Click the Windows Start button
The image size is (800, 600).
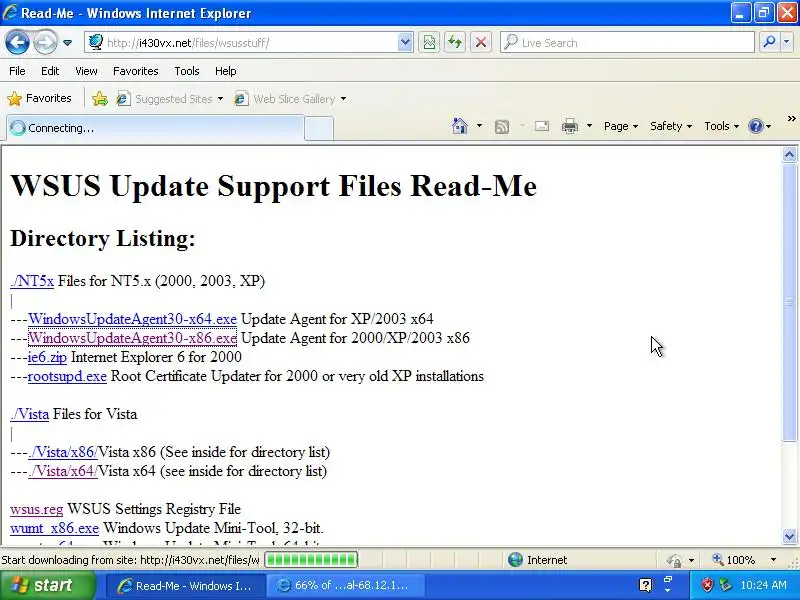47,585
